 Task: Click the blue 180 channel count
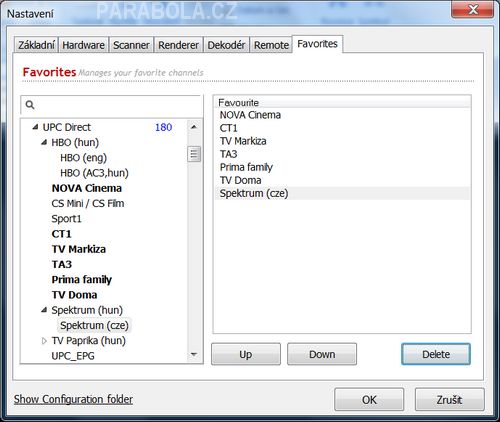point(163,127)
